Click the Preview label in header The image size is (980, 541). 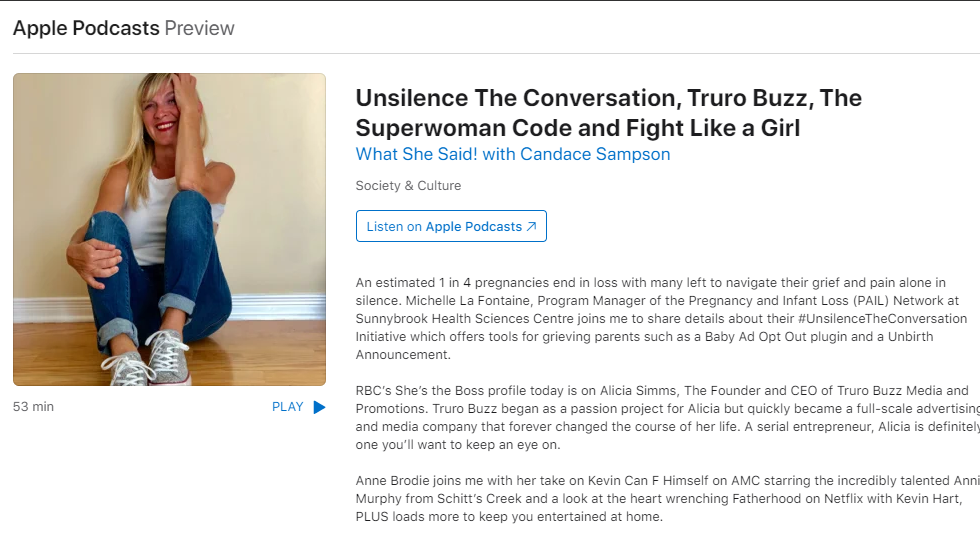coord(200,28)
